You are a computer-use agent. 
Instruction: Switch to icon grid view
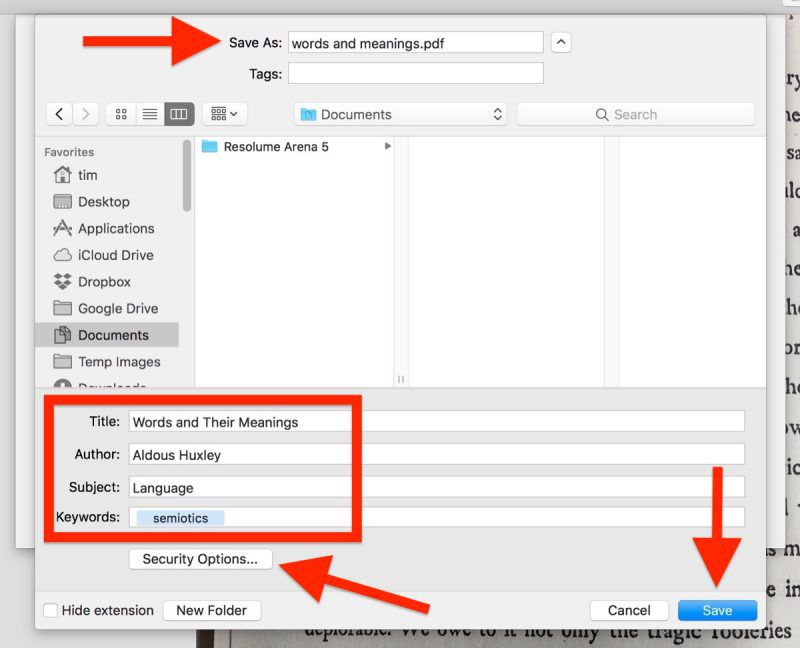(x=119, y=113)
